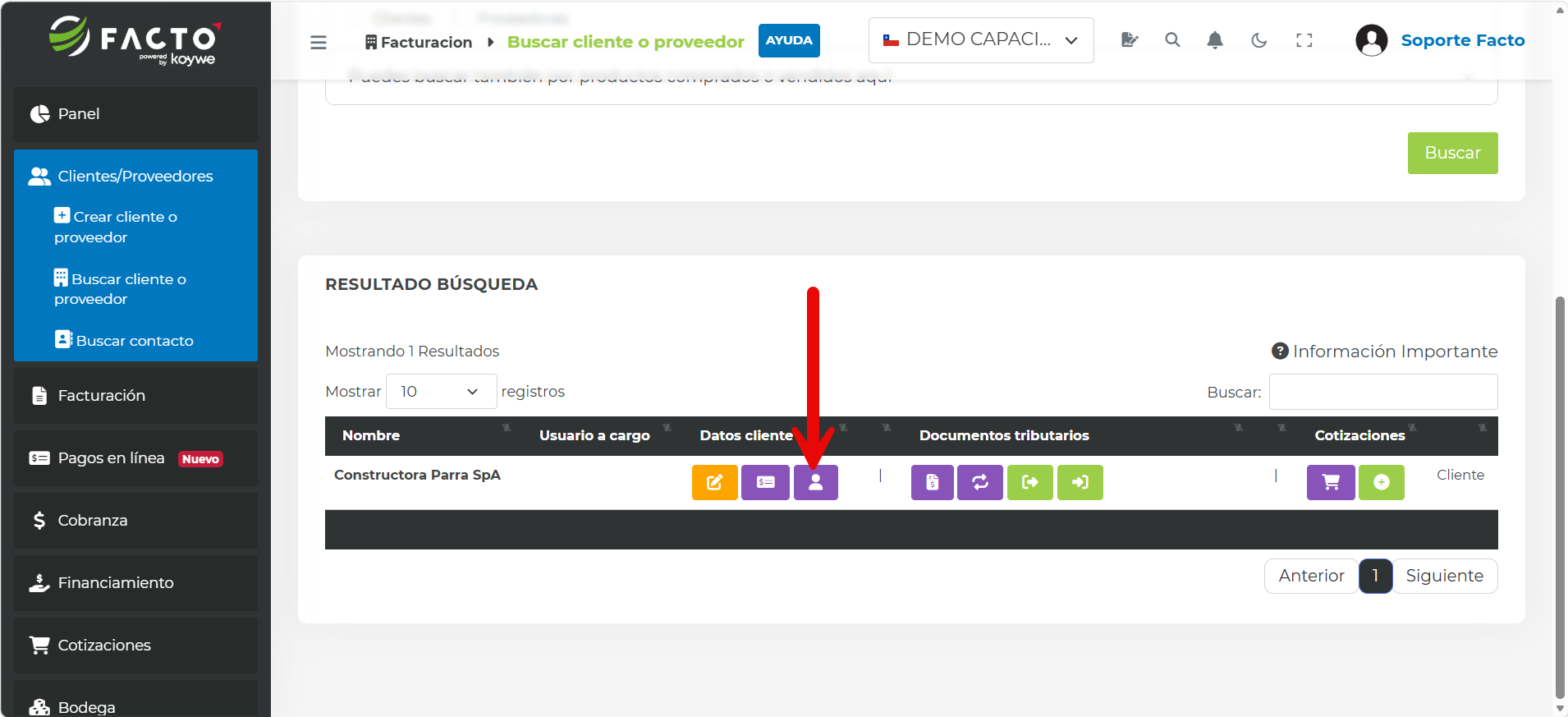Click green incoming arrow document icon
Screen dimensions: 1568x717
point(1080,482)
